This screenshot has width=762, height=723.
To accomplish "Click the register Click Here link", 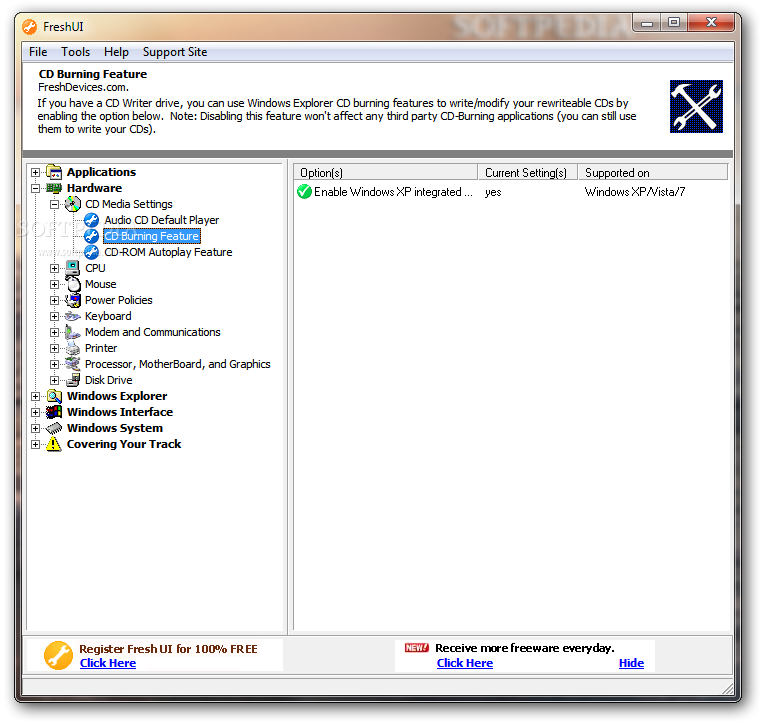I will tap(108, 663).
